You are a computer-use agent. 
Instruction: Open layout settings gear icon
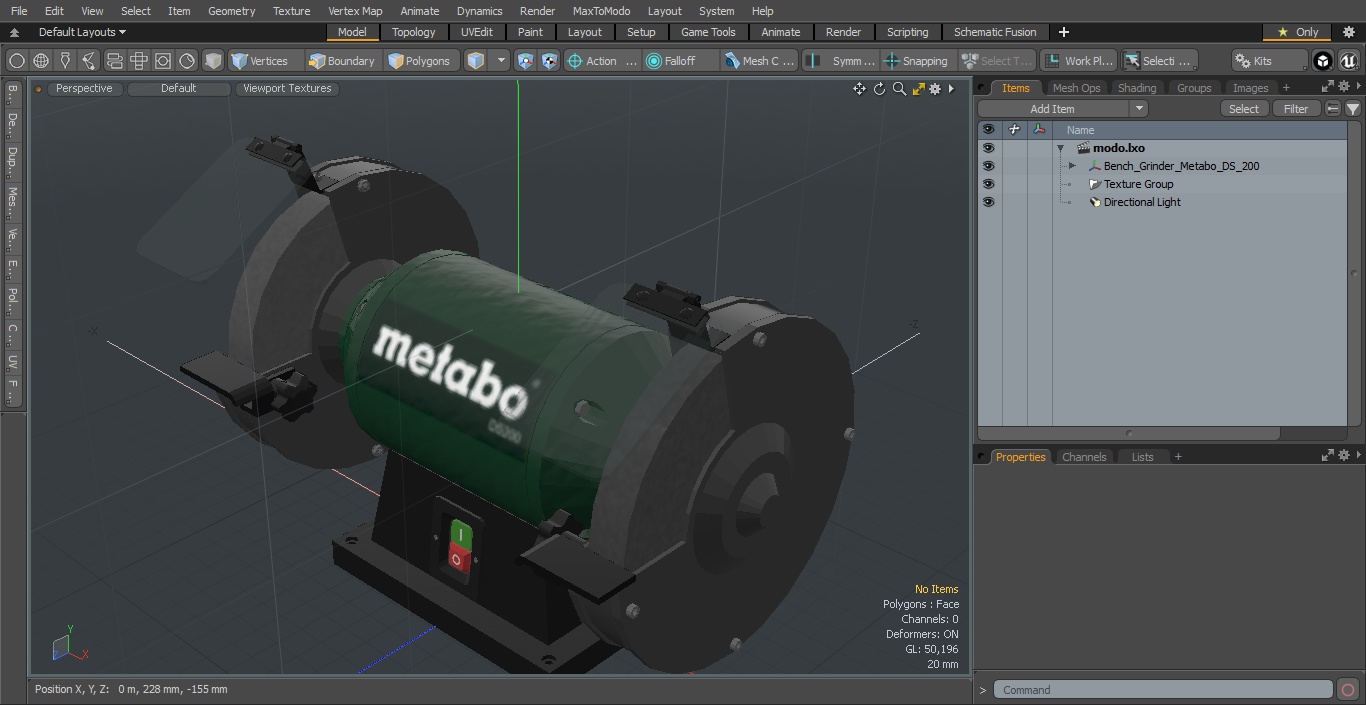tap(1349, 32)
